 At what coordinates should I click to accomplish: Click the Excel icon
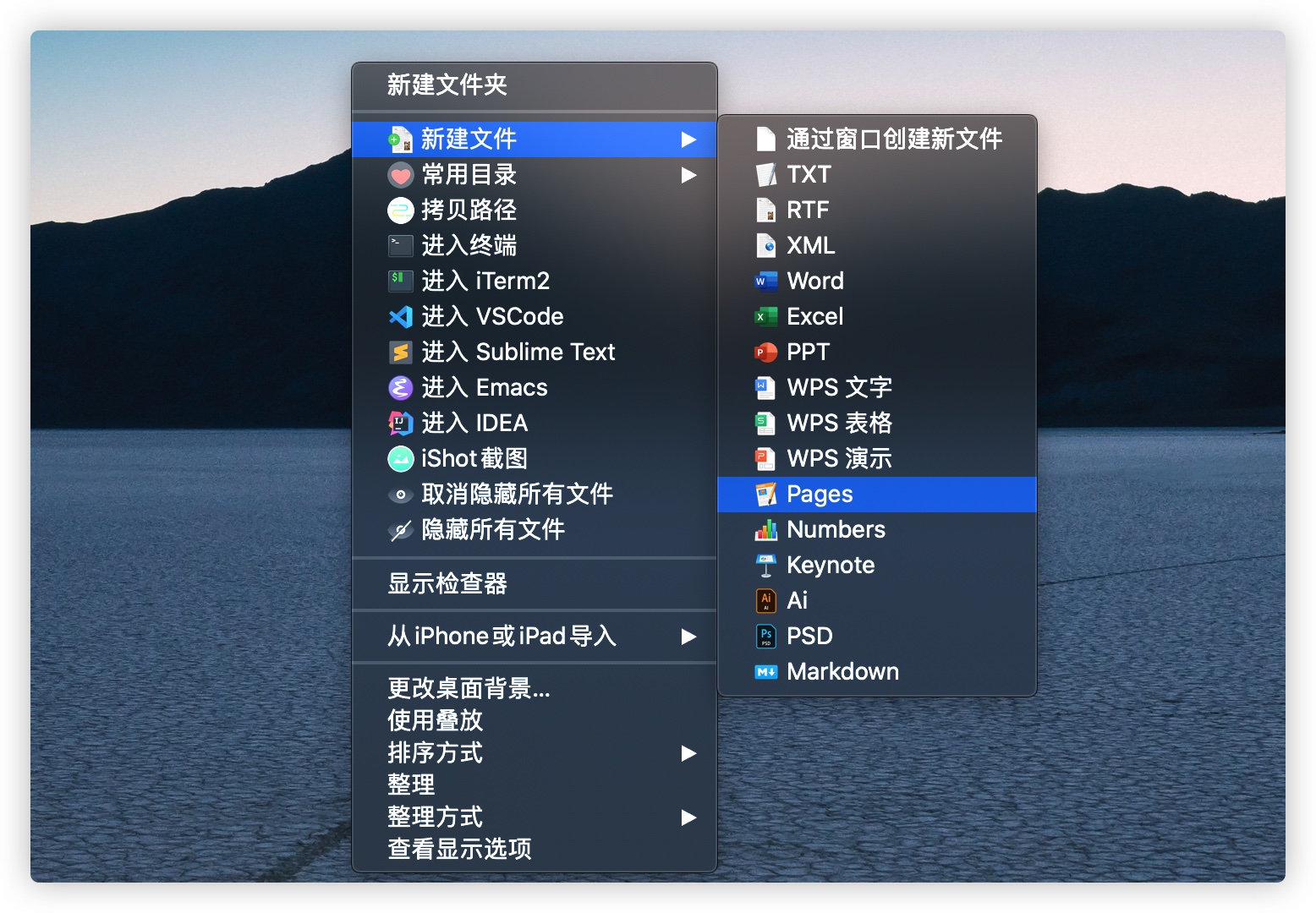coord(765,317)
